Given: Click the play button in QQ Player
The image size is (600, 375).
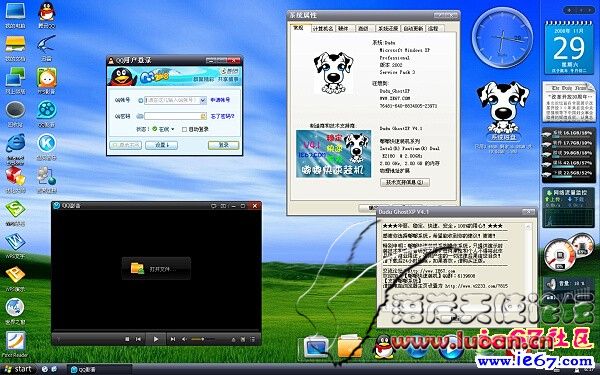Looking at the screenshot, I should point(156,339).
